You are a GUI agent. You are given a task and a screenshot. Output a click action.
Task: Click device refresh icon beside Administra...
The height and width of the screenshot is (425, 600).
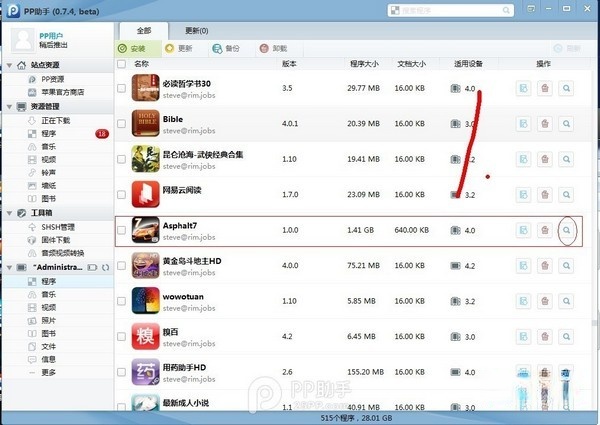click(105, 267)
